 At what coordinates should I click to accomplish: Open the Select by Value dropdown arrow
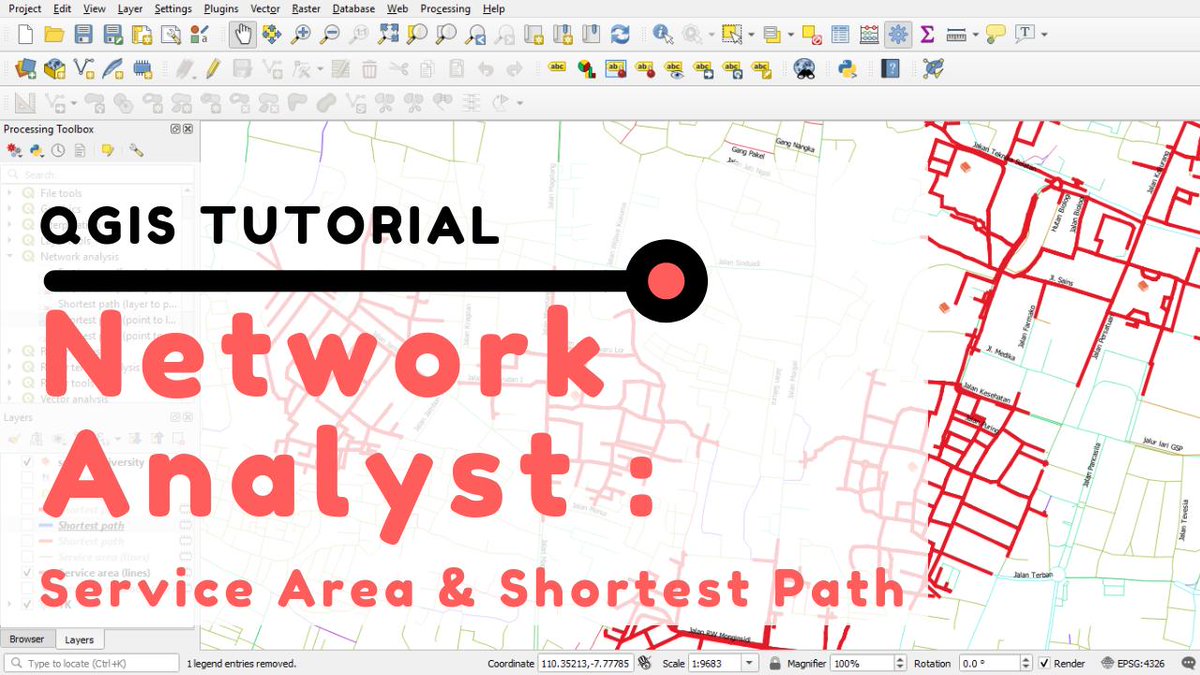(x=790, y=35)
